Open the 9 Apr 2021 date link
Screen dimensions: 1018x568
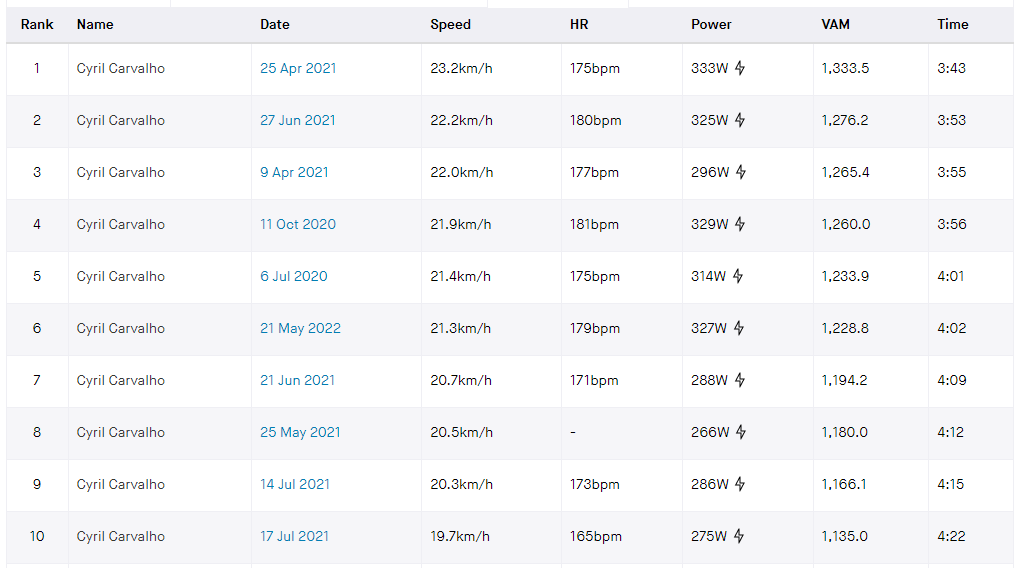[x=294, y=172]
